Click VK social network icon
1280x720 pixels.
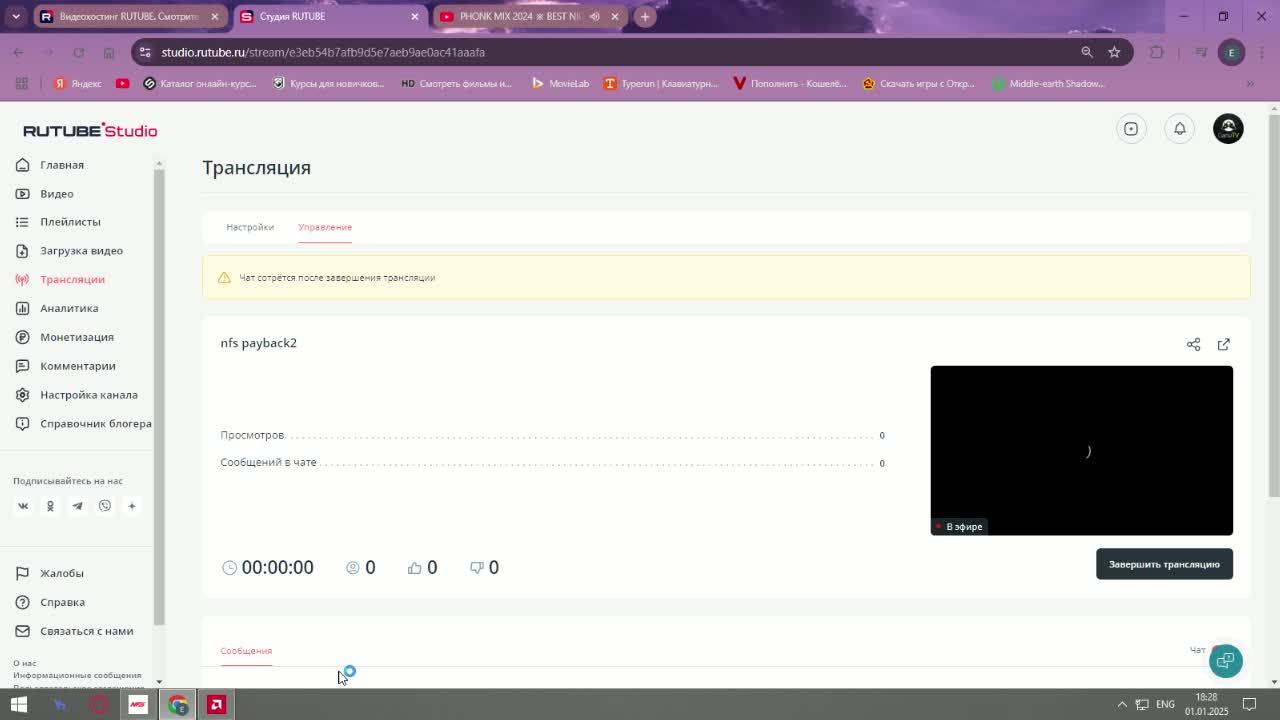pos(23,506)
